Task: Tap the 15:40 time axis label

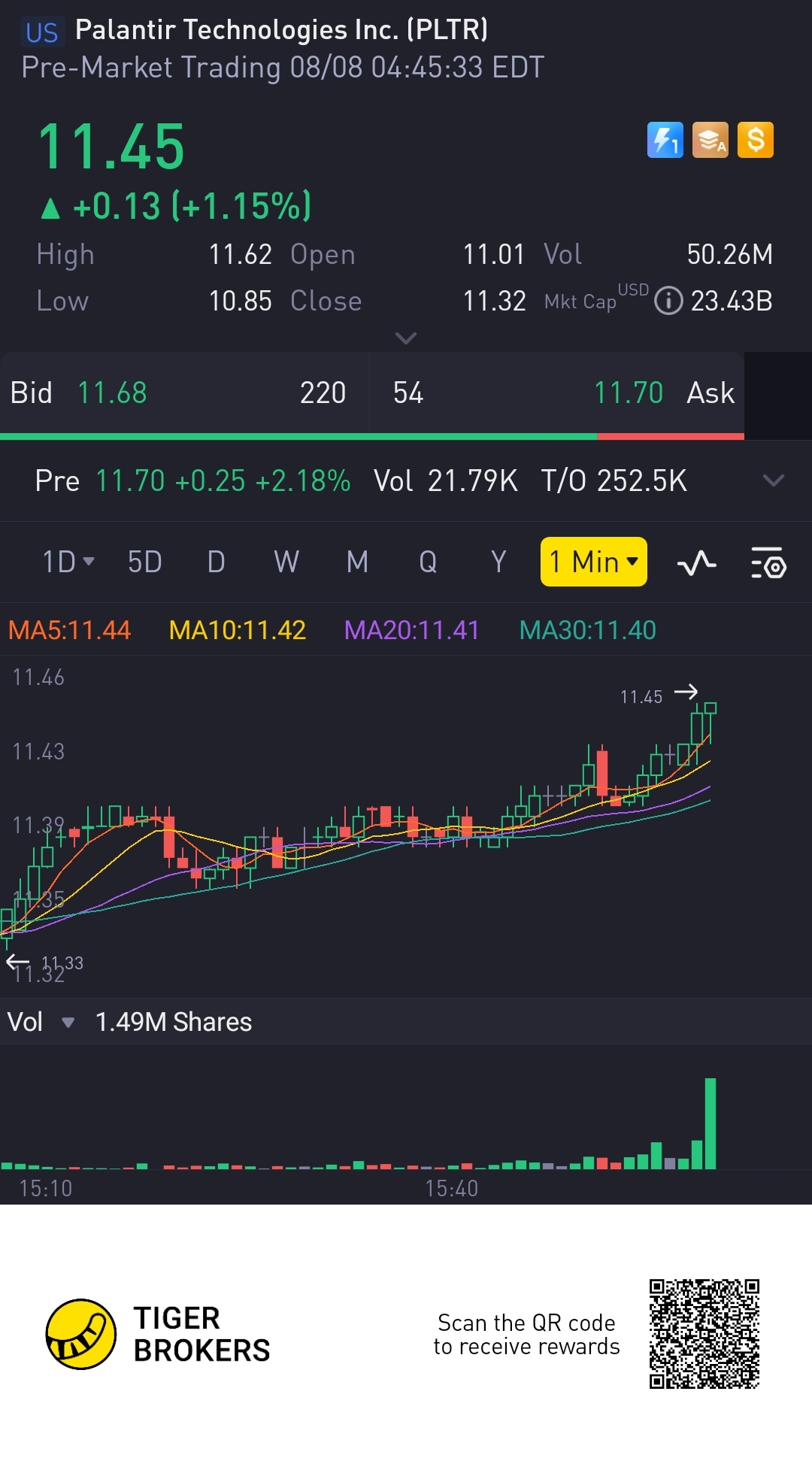Action: (451, 1188)
